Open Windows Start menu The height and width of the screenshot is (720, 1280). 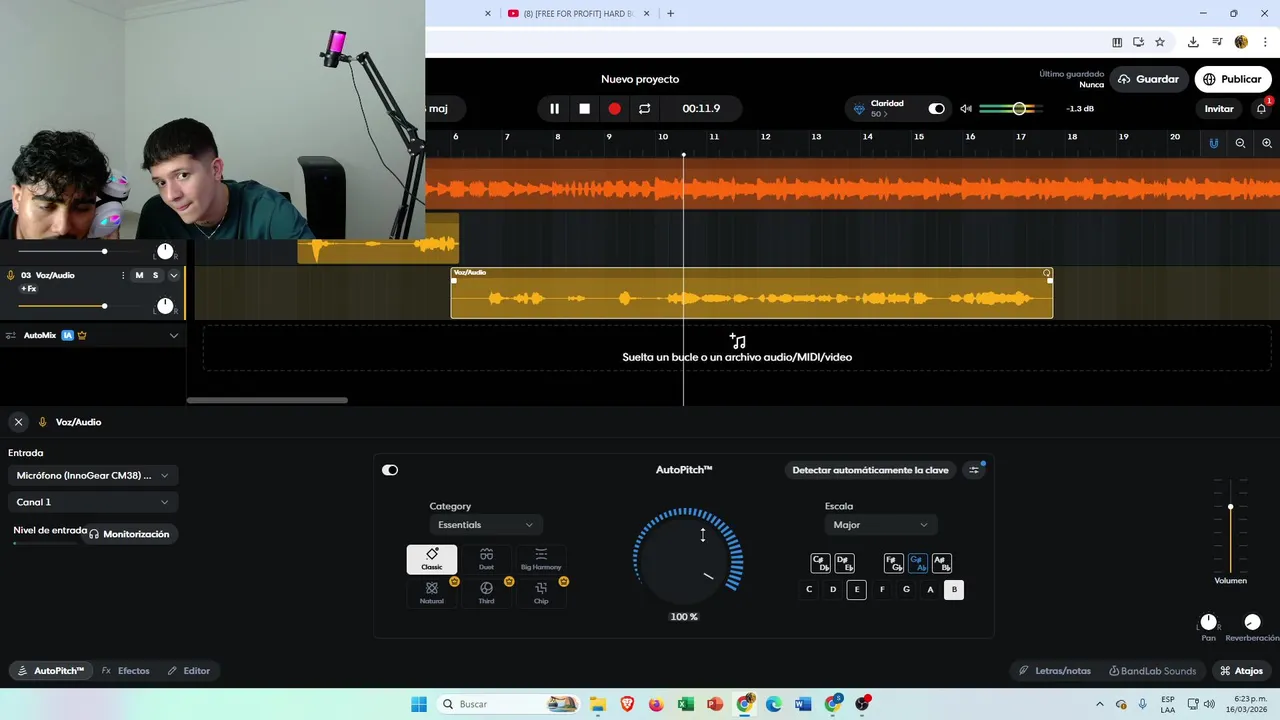tap(419, 704)
